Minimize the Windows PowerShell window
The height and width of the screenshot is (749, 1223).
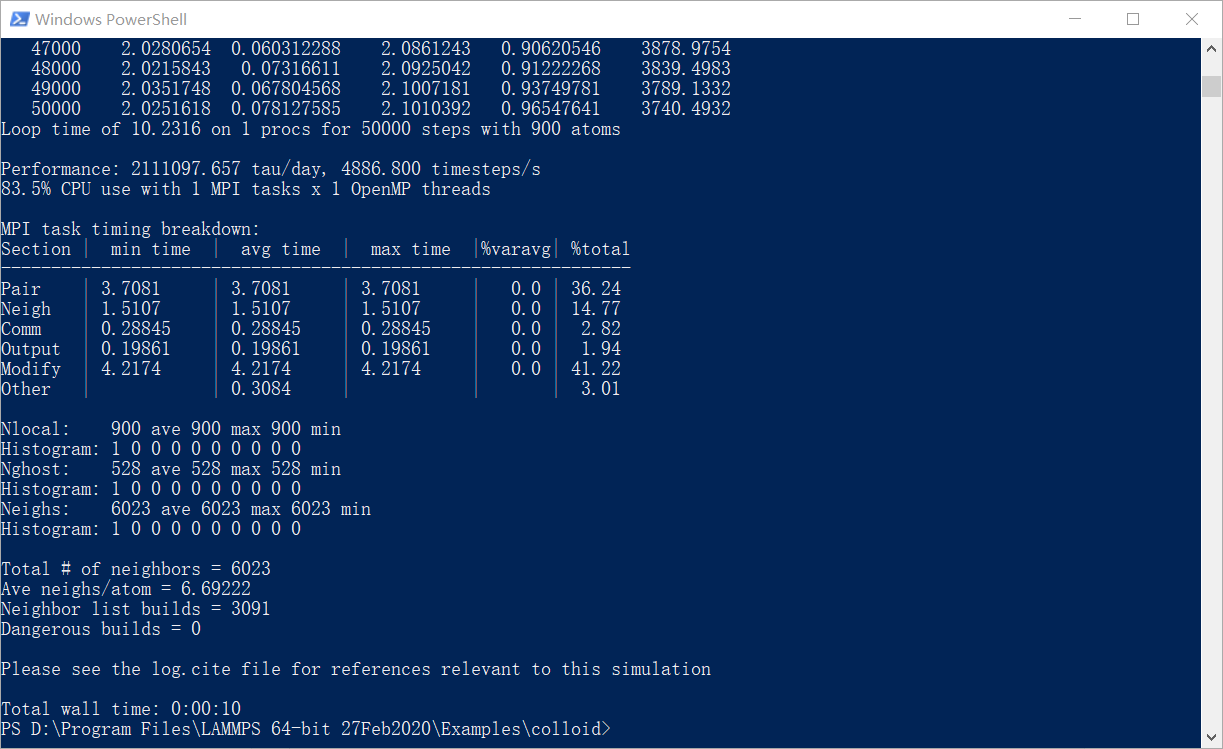[x=1075, y=19]
